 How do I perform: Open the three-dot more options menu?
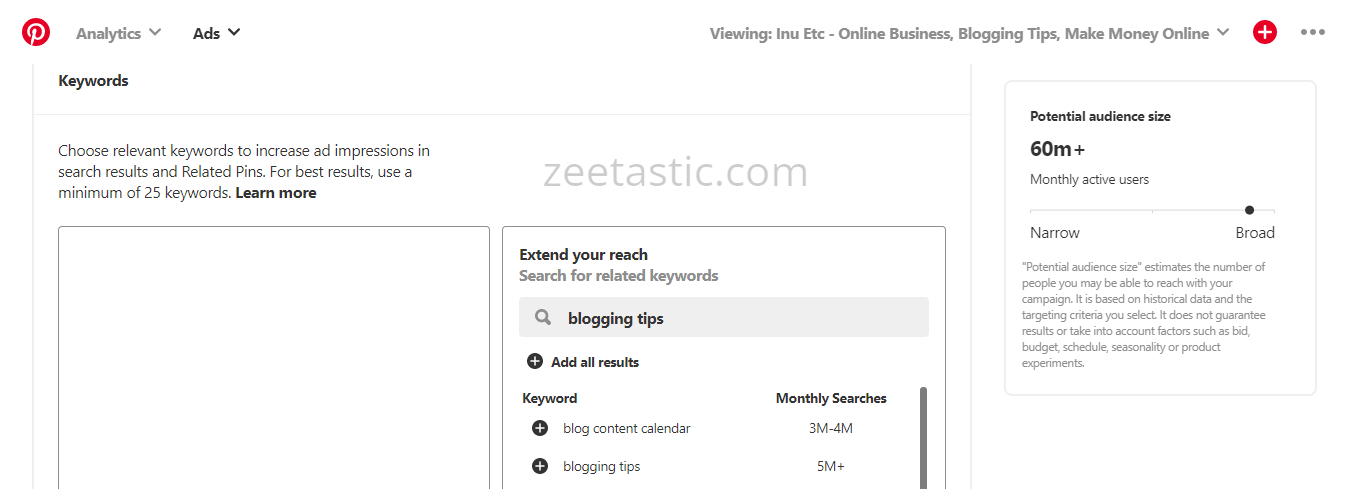coord(1313,33)
